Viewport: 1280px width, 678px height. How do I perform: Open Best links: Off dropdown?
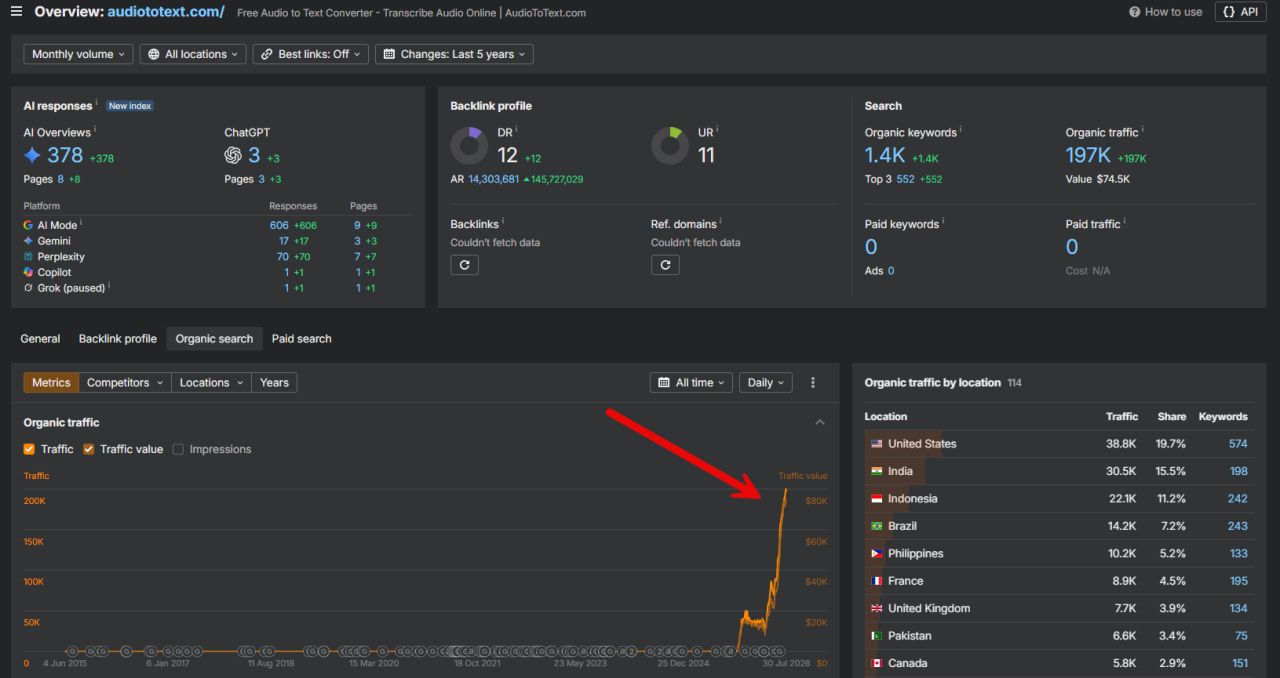(311, 54)
